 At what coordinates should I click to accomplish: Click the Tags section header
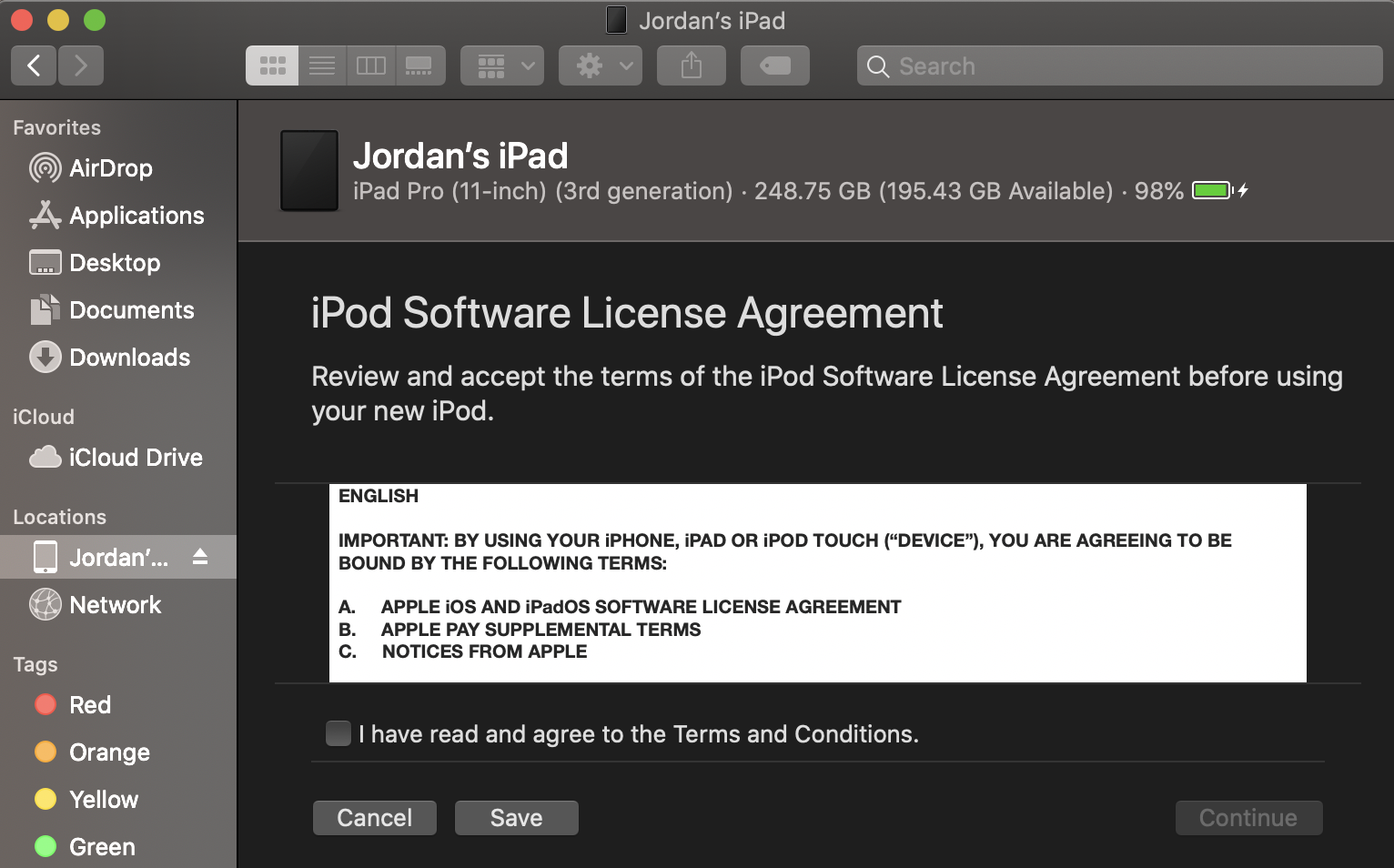(x=35, y=664)
